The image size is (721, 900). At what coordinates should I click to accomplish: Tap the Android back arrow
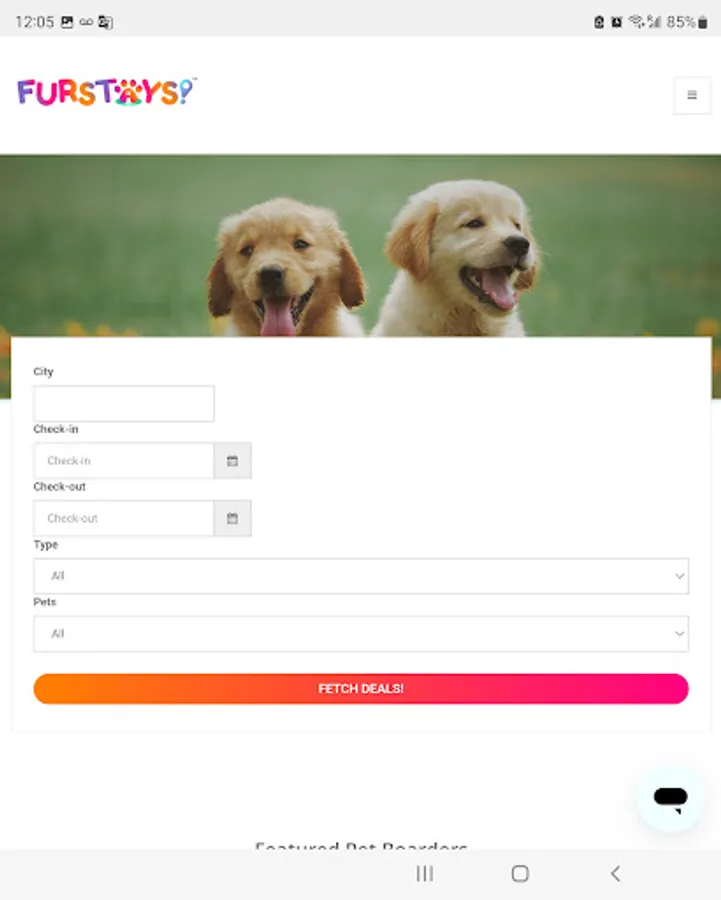click(615, 874)
